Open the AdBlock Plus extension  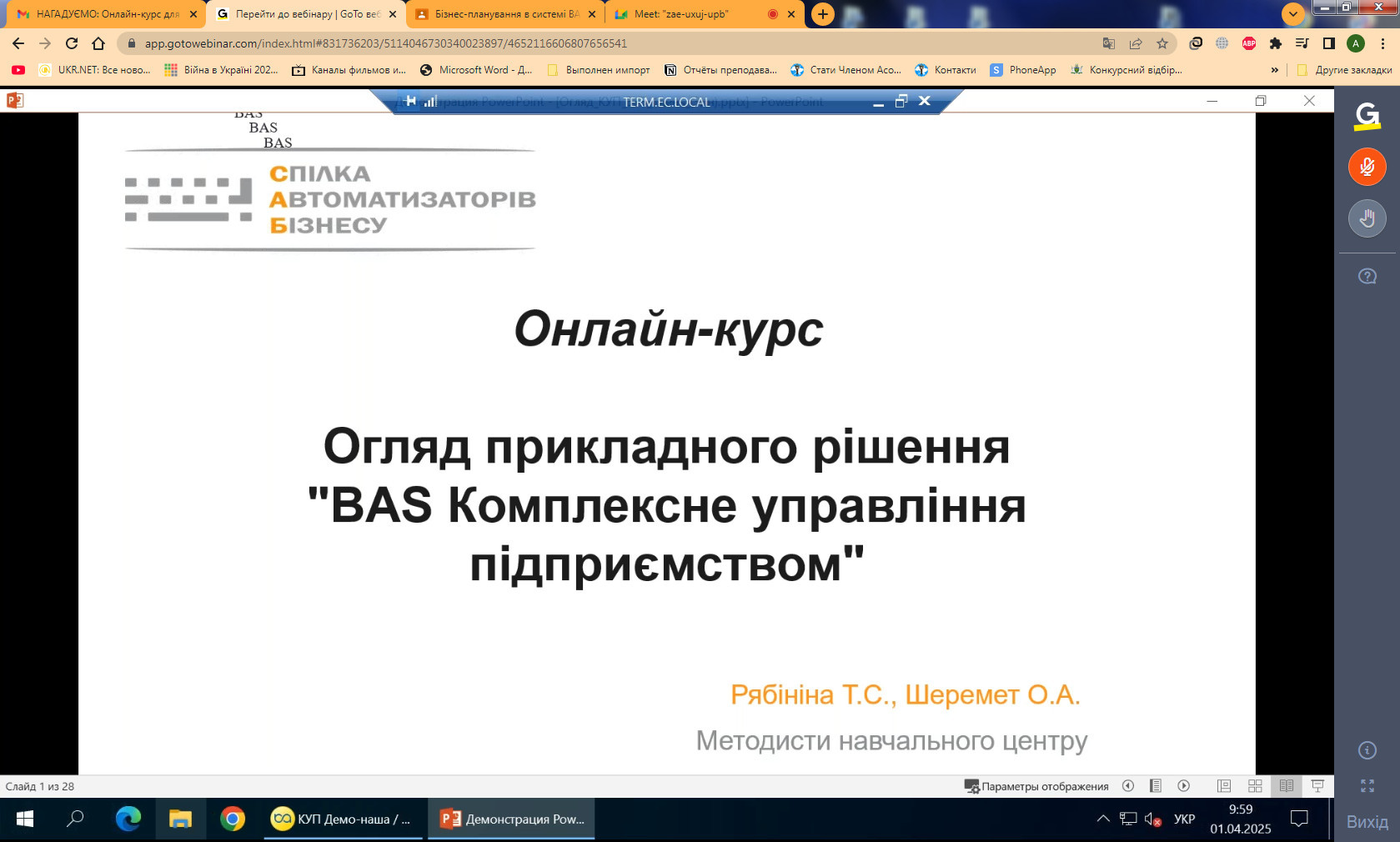(x=1249, y=43)
